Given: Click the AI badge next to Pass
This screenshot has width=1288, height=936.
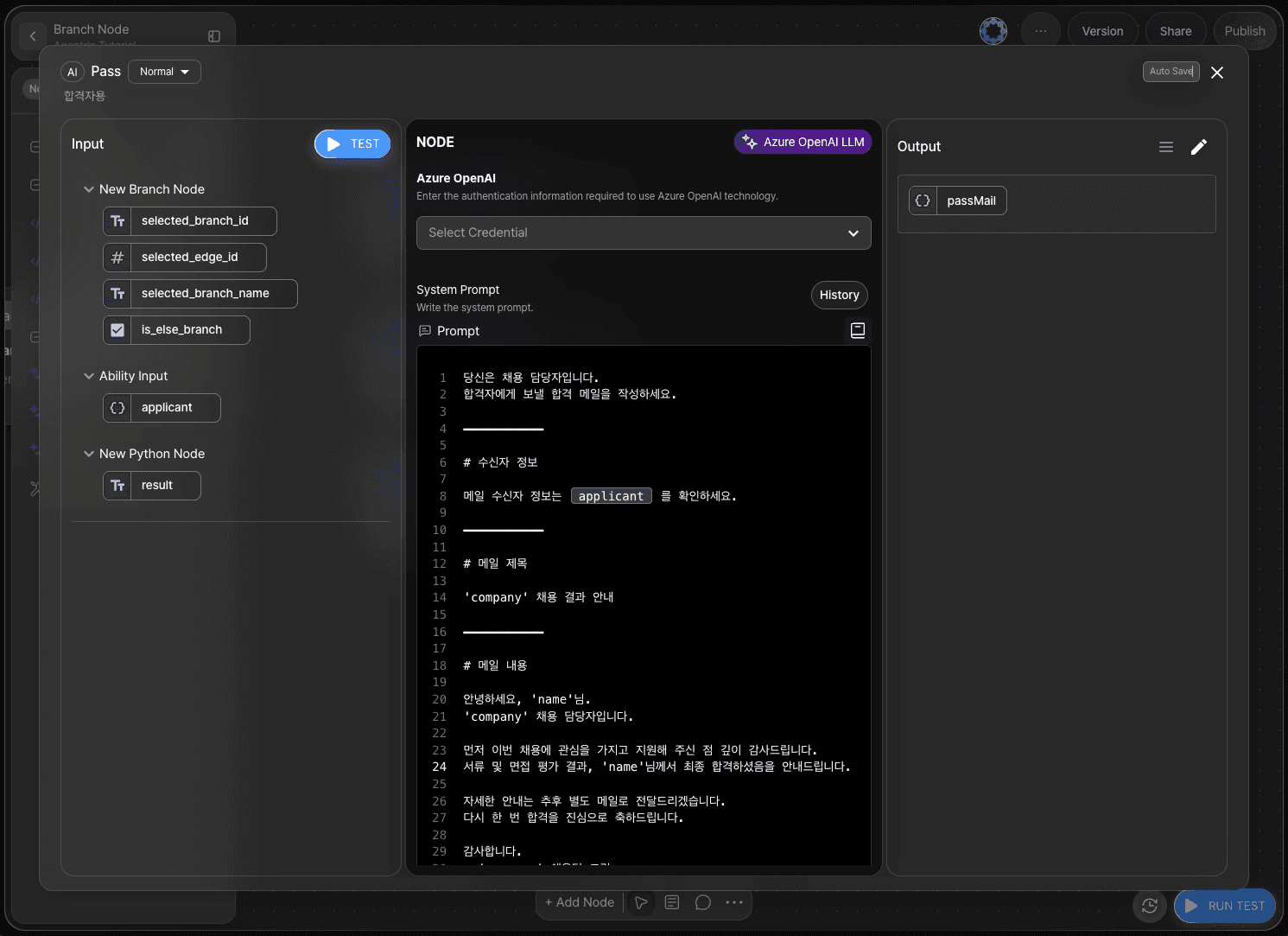Looking at the screenshot, I should coord(73,72).
